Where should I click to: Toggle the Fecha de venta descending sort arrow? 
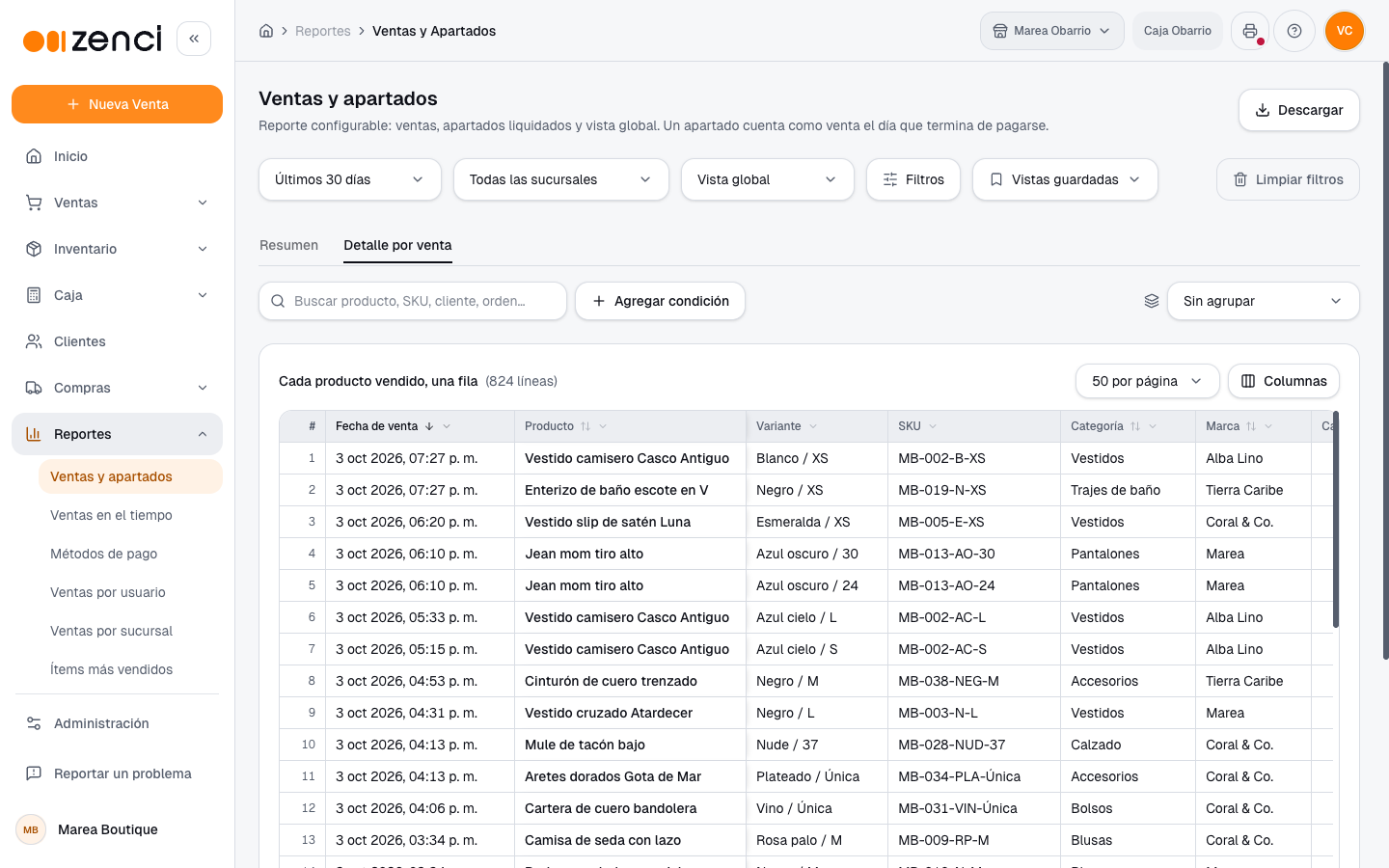429,426
